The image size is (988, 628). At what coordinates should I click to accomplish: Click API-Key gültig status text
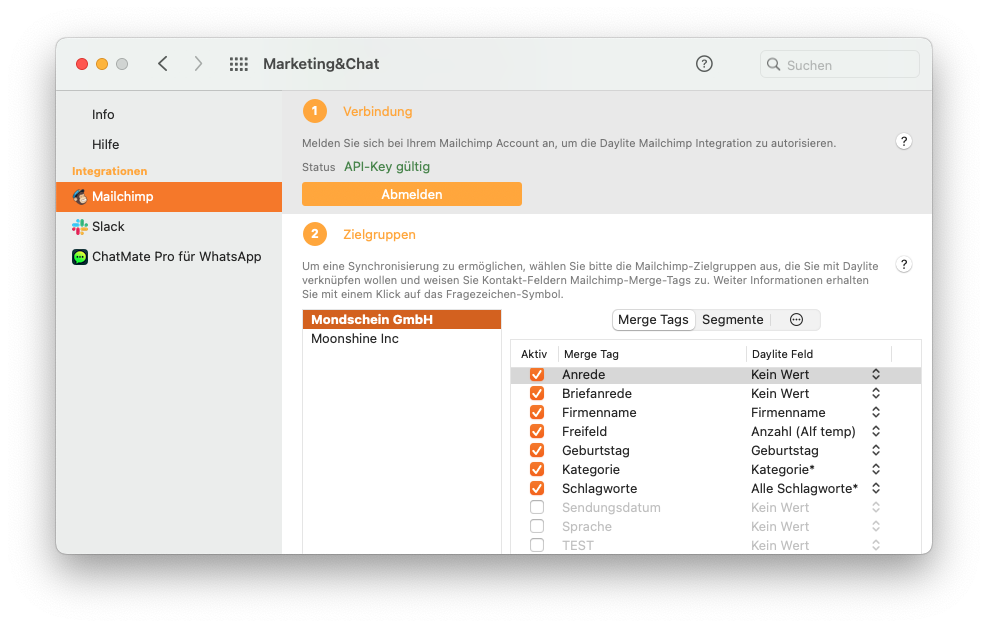tap(387, 167)
